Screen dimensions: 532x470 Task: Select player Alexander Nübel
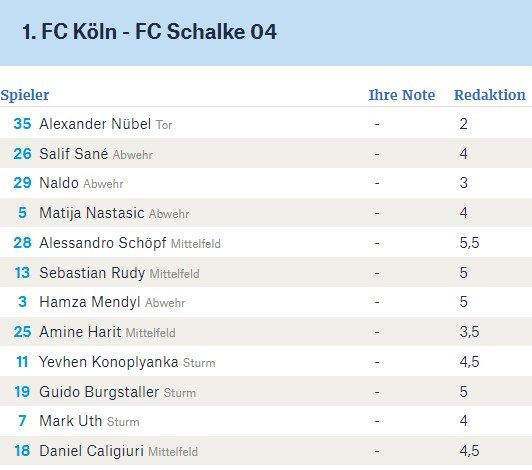[x=95, y=124]
